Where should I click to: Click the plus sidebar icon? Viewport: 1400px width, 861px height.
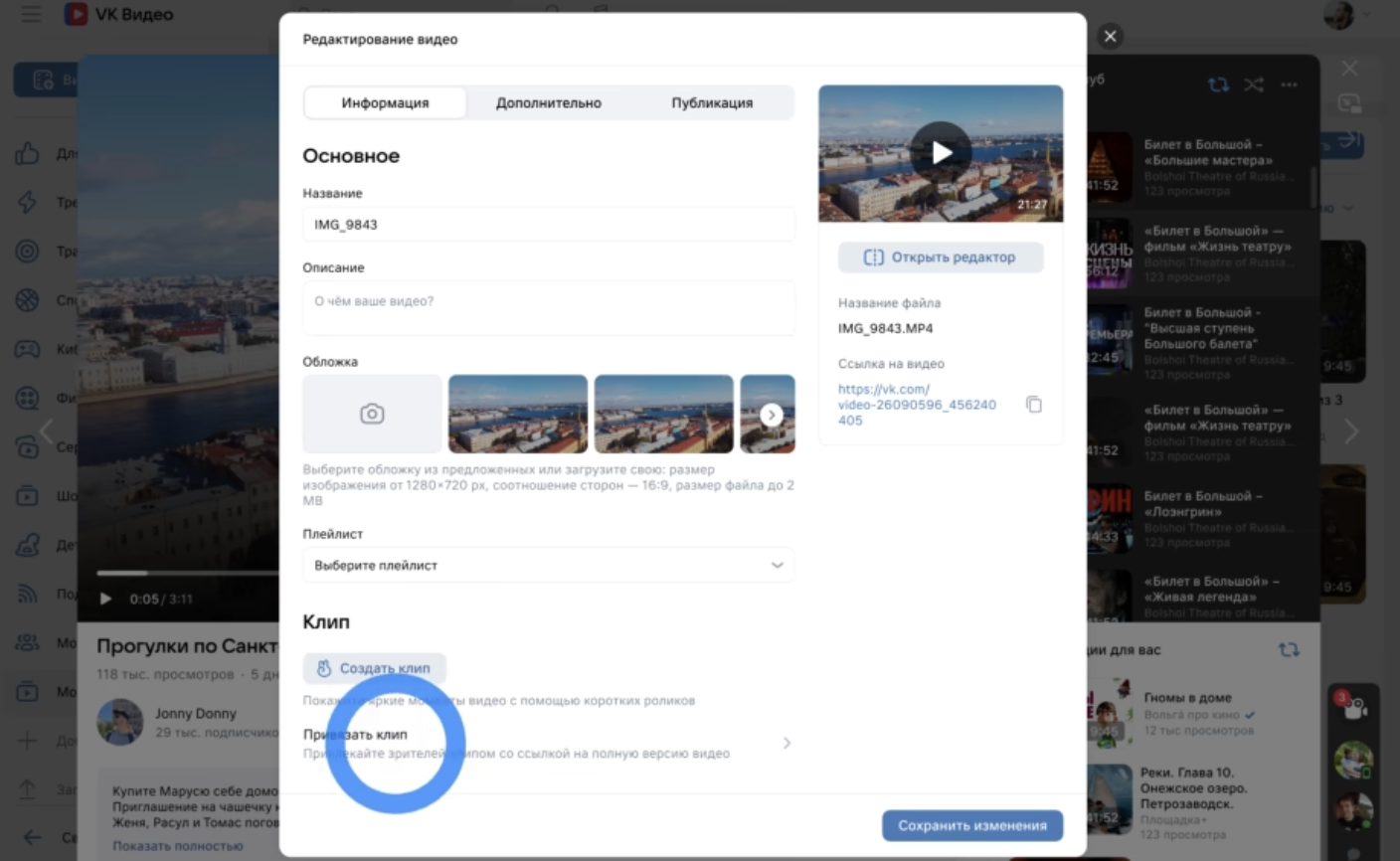click(28, 741)
